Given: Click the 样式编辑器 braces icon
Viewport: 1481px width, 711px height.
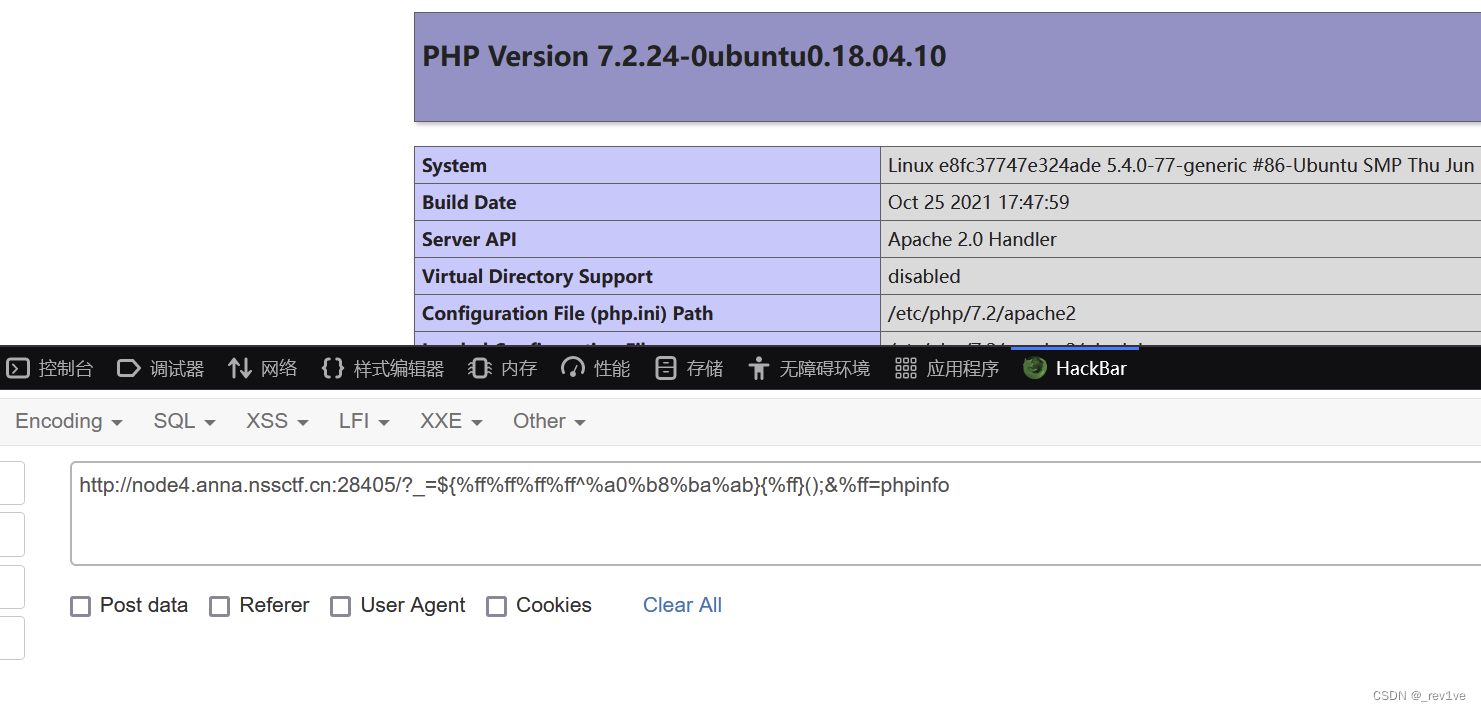Looking at the screenshot, I should click(333, 368).
